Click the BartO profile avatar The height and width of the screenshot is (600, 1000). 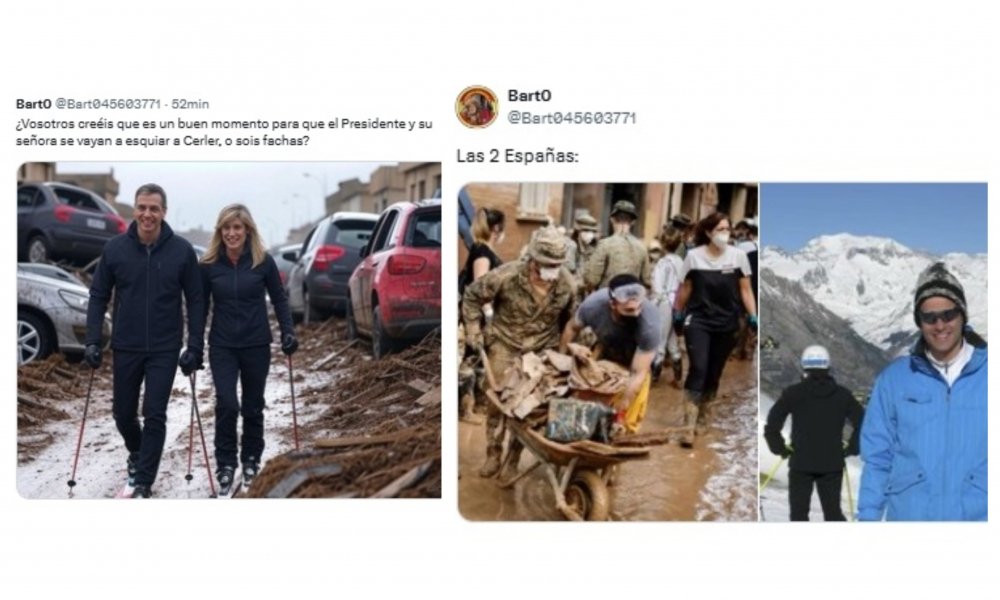pyautogui.click(x=477, y=106)
